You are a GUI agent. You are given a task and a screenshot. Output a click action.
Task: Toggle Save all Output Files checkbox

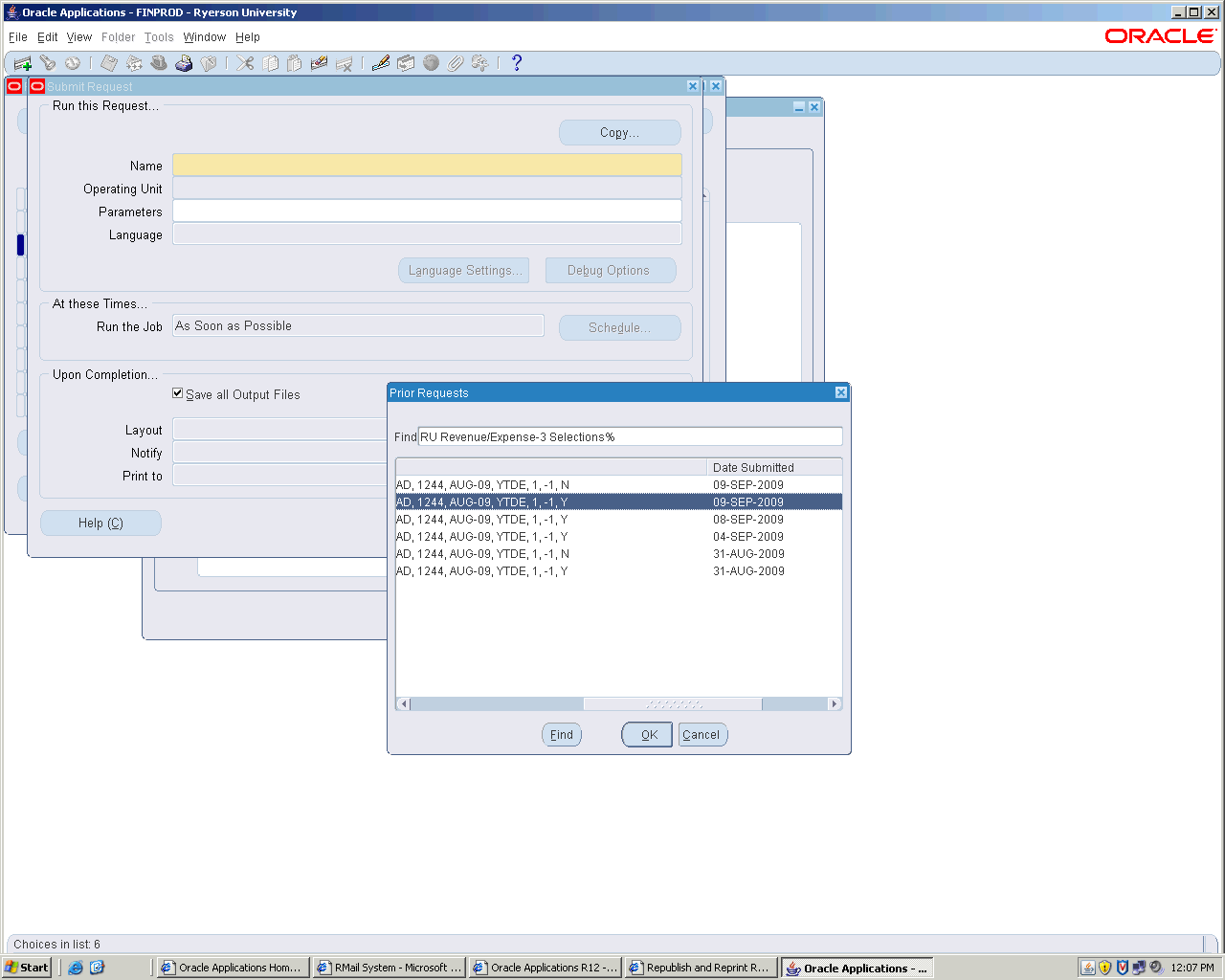click(x=178, y=393)
